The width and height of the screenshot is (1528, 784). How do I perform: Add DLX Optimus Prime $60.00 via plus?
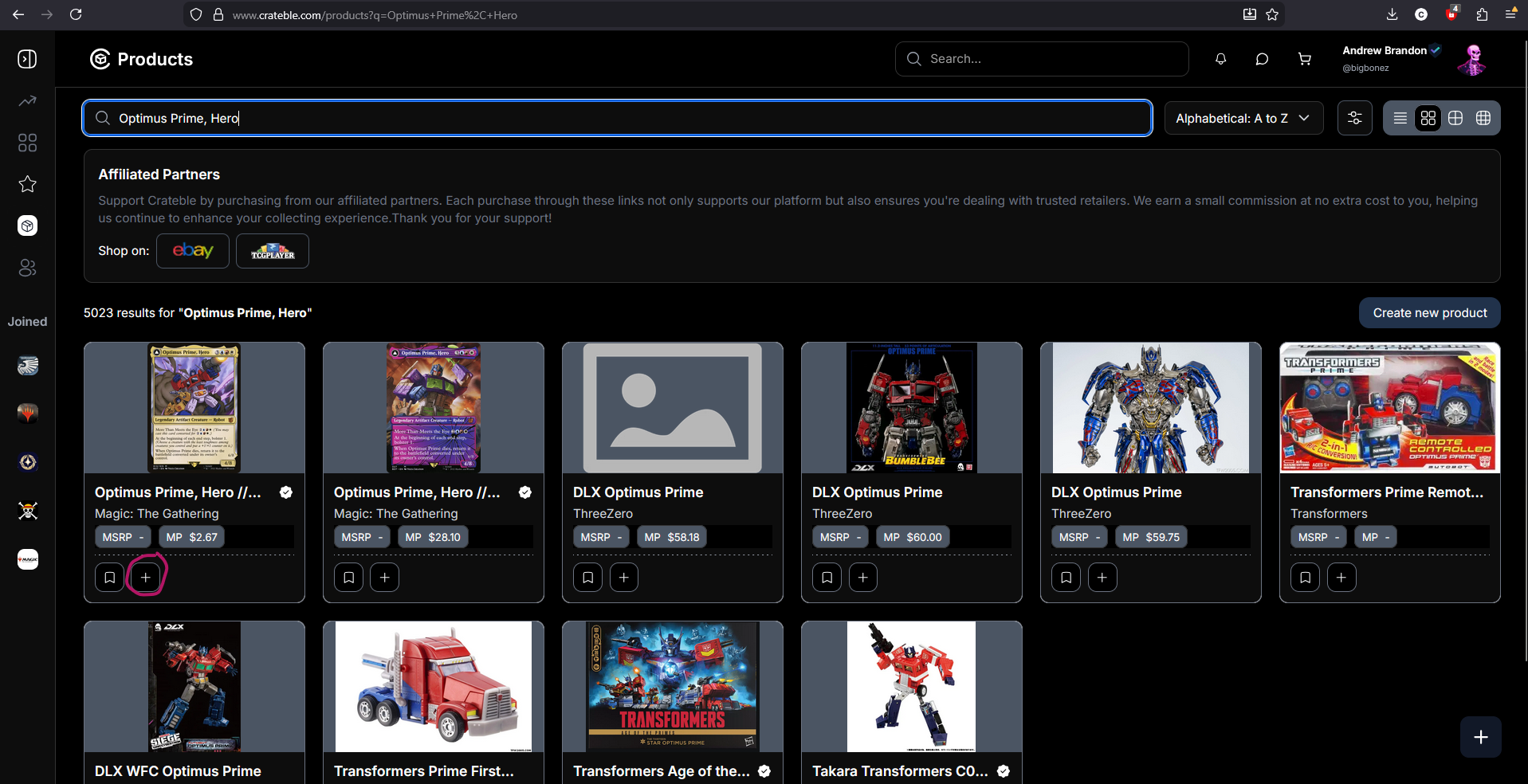click(x=863, y=577)
